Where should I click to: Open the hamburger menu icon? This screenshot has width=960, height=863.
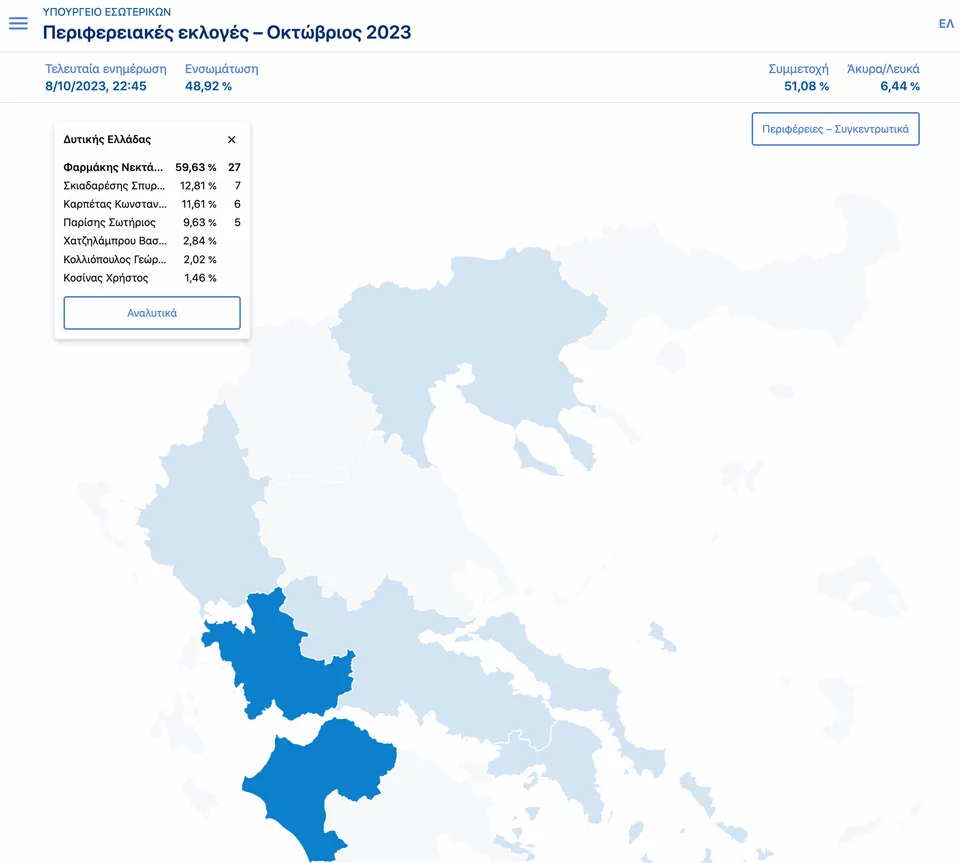(x=18, y=24)
